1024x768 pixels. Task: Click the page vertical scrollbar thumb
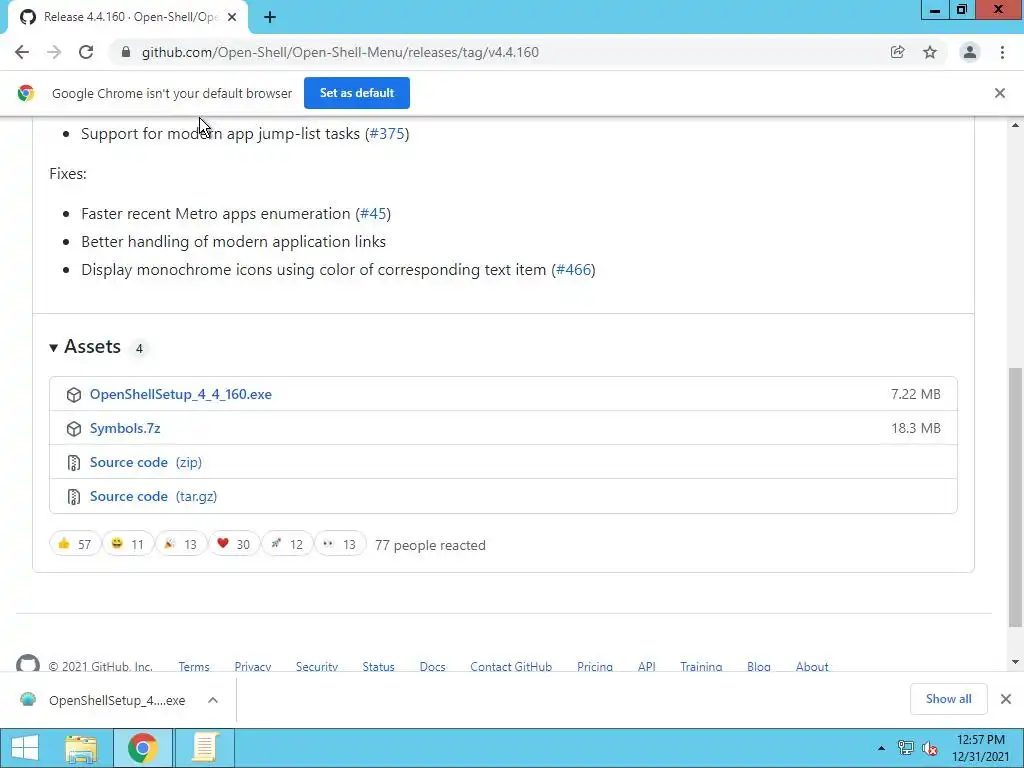pos(1016,497)
